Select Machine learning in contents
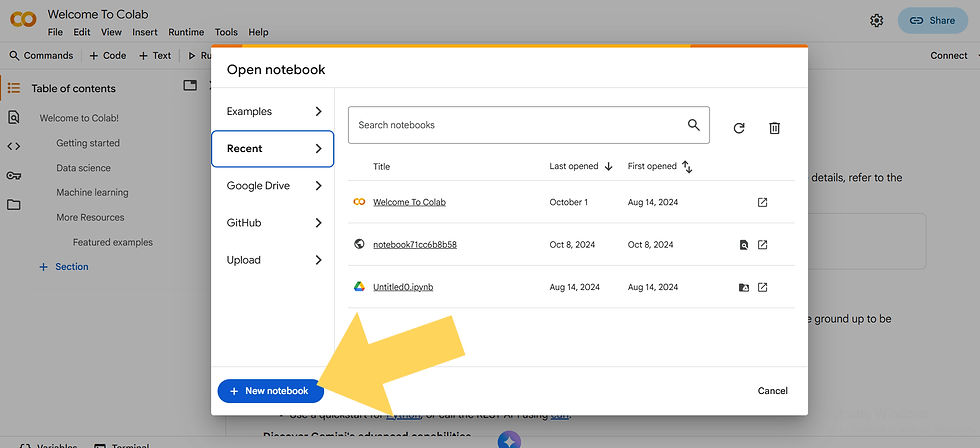 coord(92,192)
